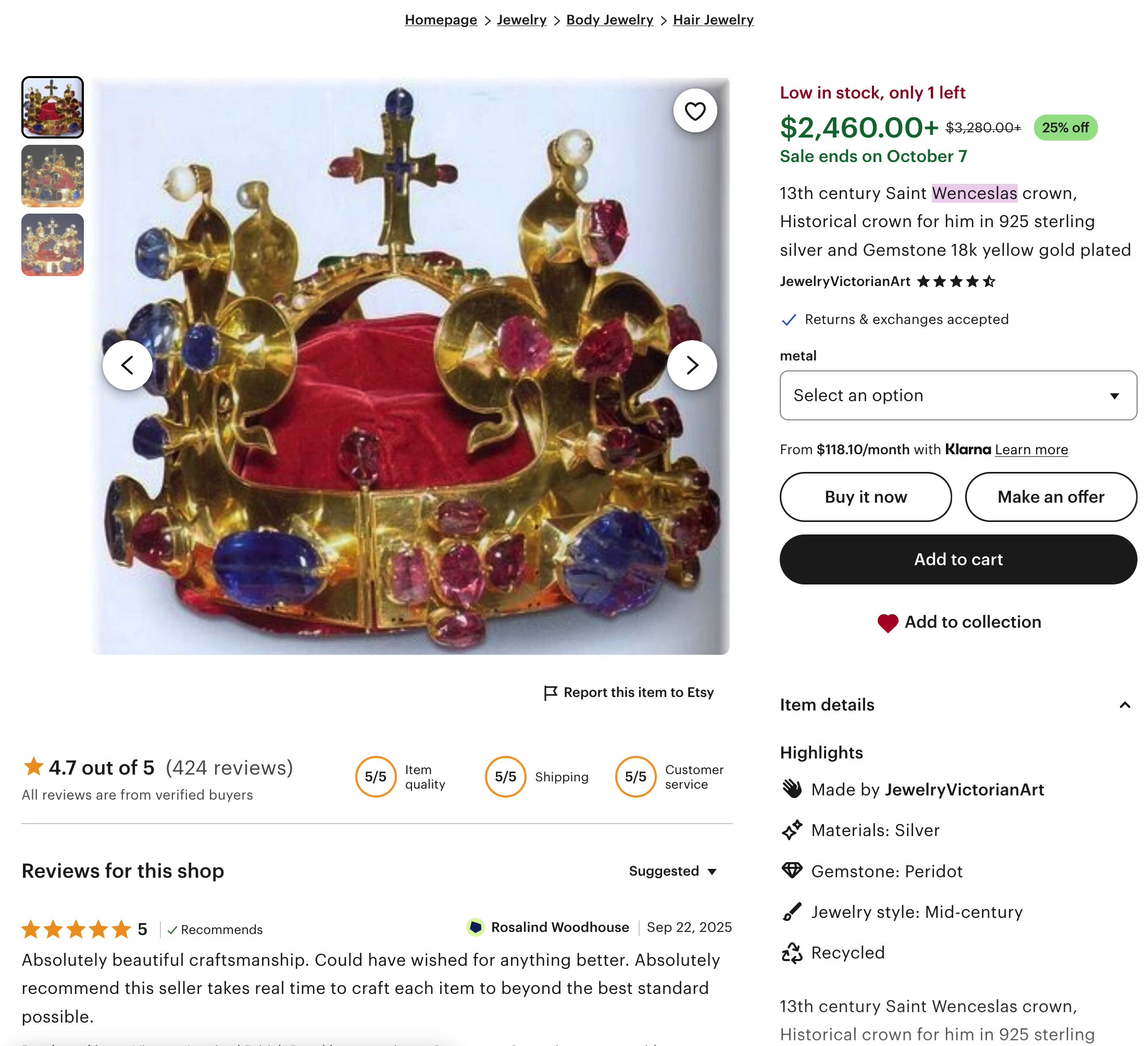Click the report flag icon
The image size is (1148, 1046).
click(x=550, y=693)
